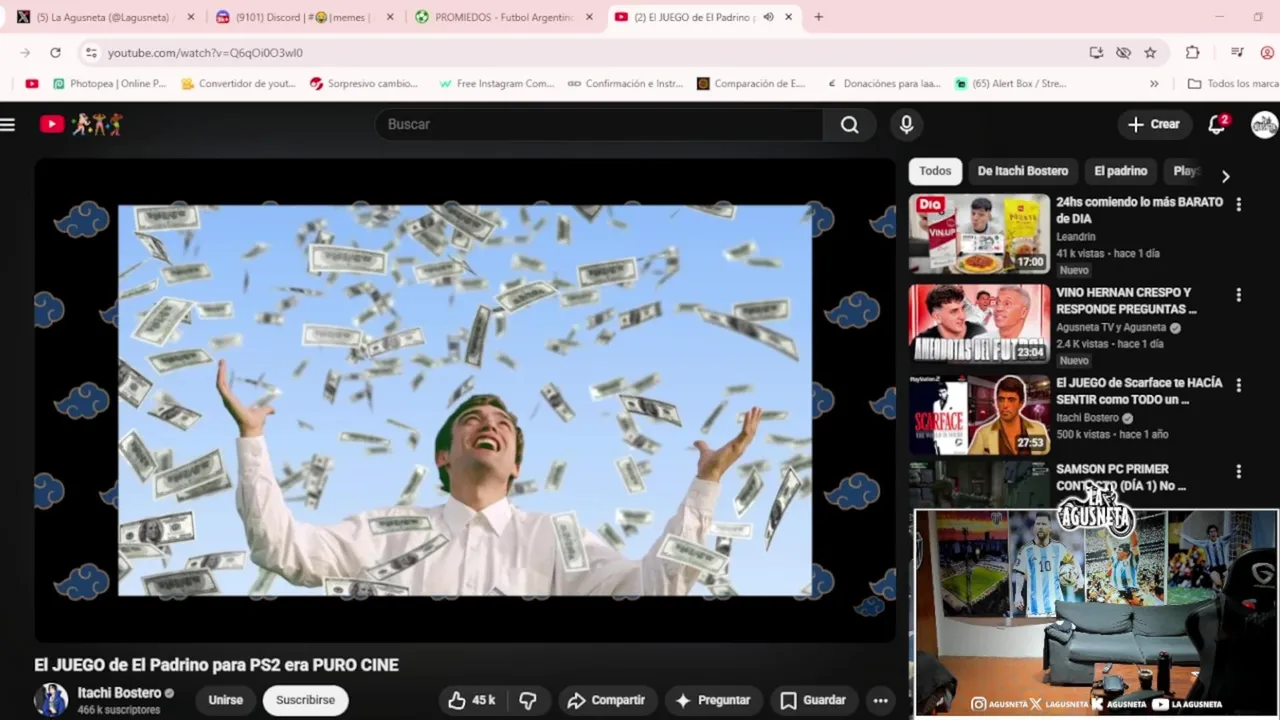Image resolution: width=1280 pixels, height=720 pixels.
Task: Select the Todos filter chip
Action: click(x=935, y=171)
